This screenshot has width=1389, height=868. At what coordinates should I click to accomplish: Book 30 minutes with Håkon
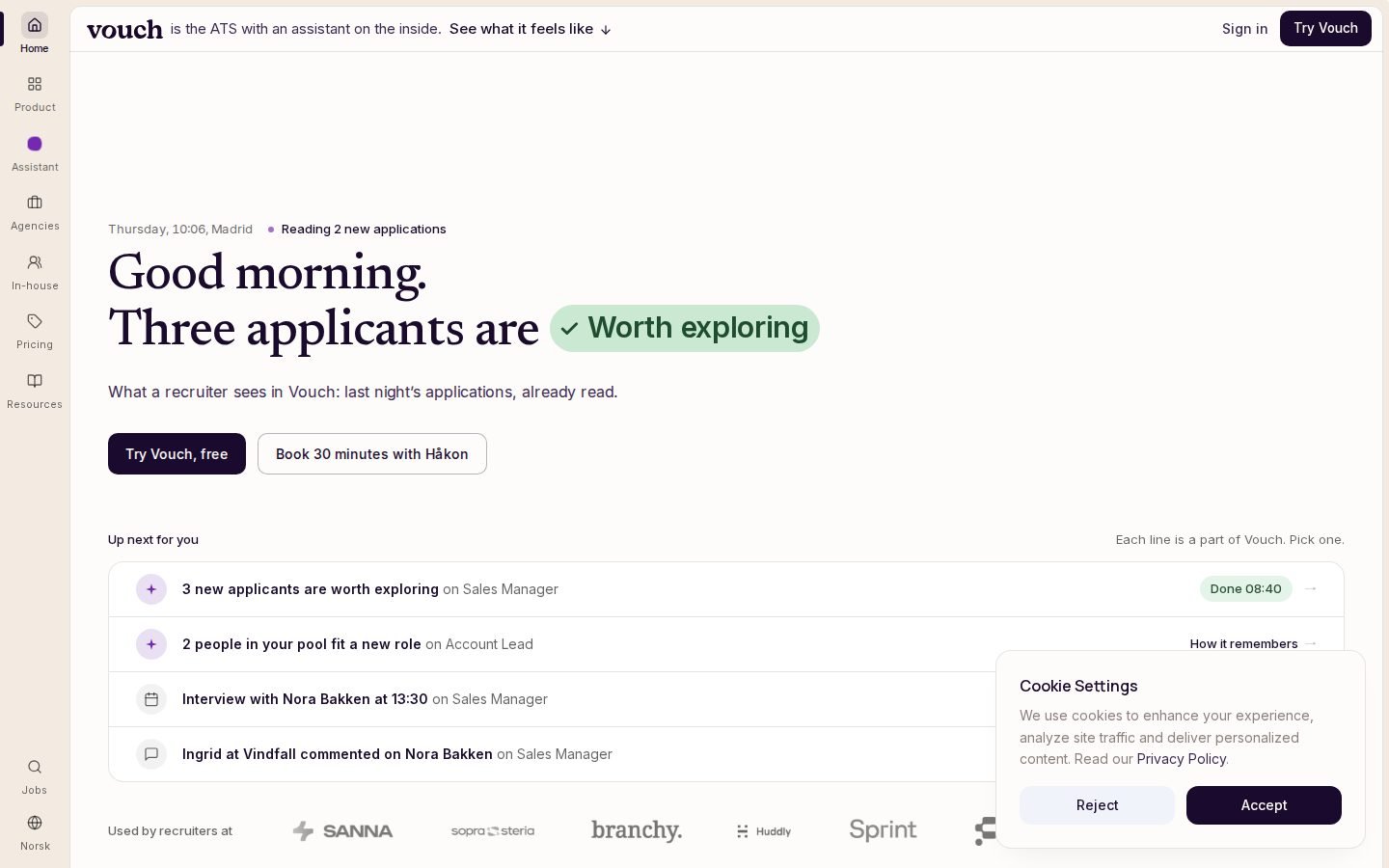pyautogui.click(x=372, y=453)
